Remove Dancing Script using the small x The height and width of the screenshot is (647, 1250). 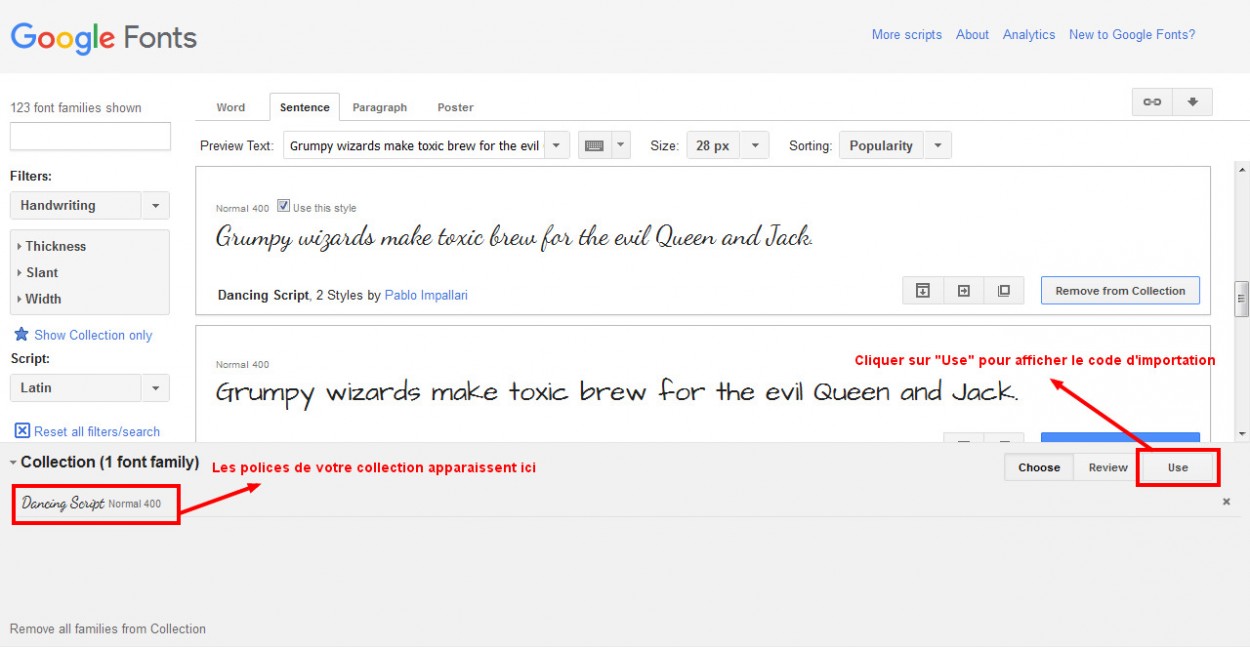tap(1226, 502)
